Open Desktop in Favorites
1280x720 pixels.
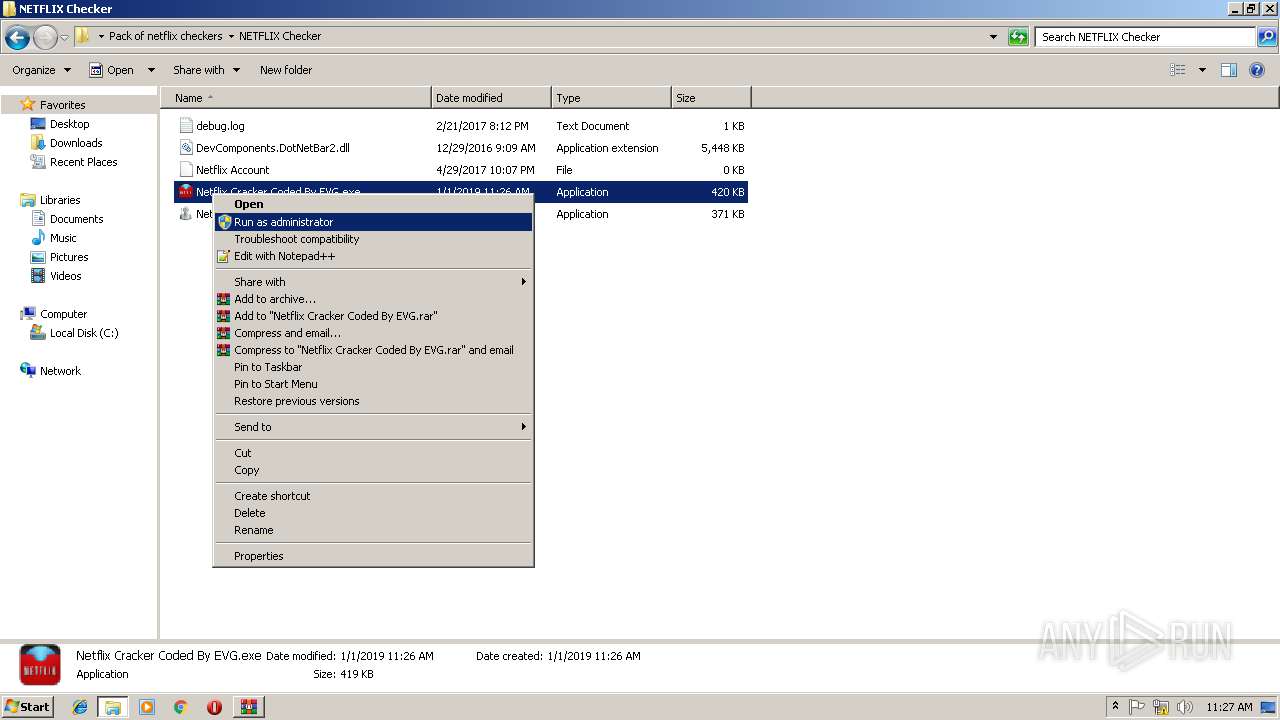point(69,124)
